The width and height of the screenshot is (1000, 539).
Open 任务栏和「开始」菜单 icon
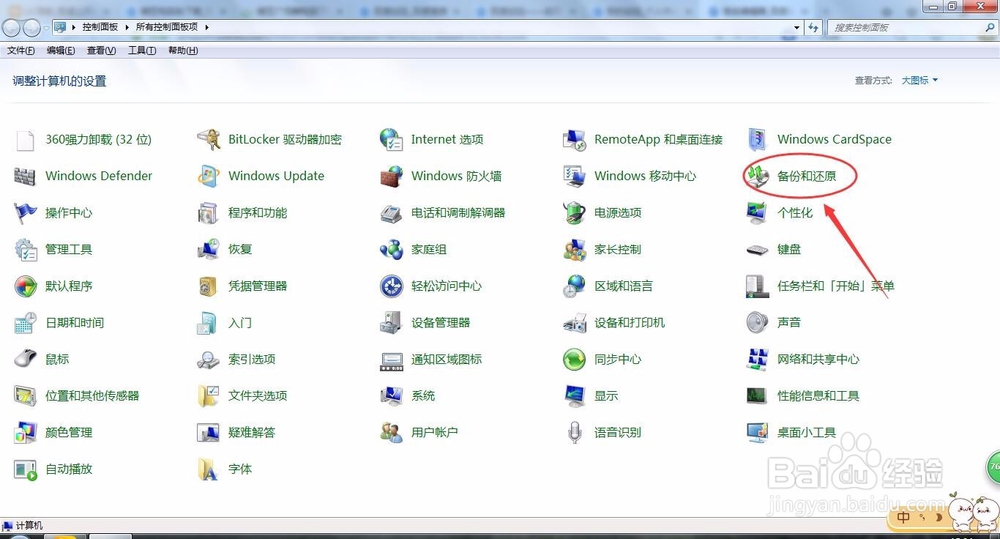[757, 286]
